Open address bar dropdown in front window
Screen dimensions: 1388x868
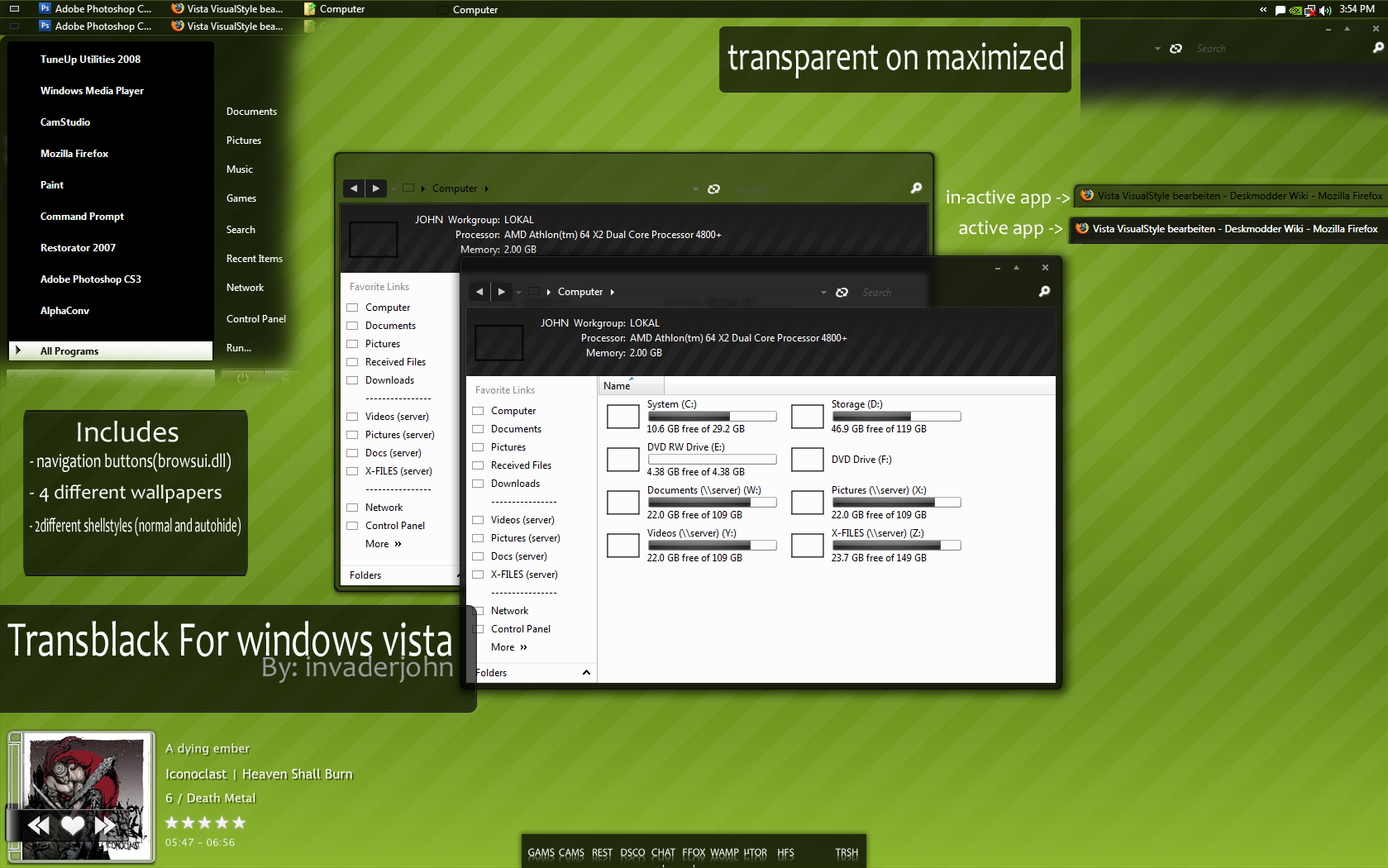tap(823, 293)
